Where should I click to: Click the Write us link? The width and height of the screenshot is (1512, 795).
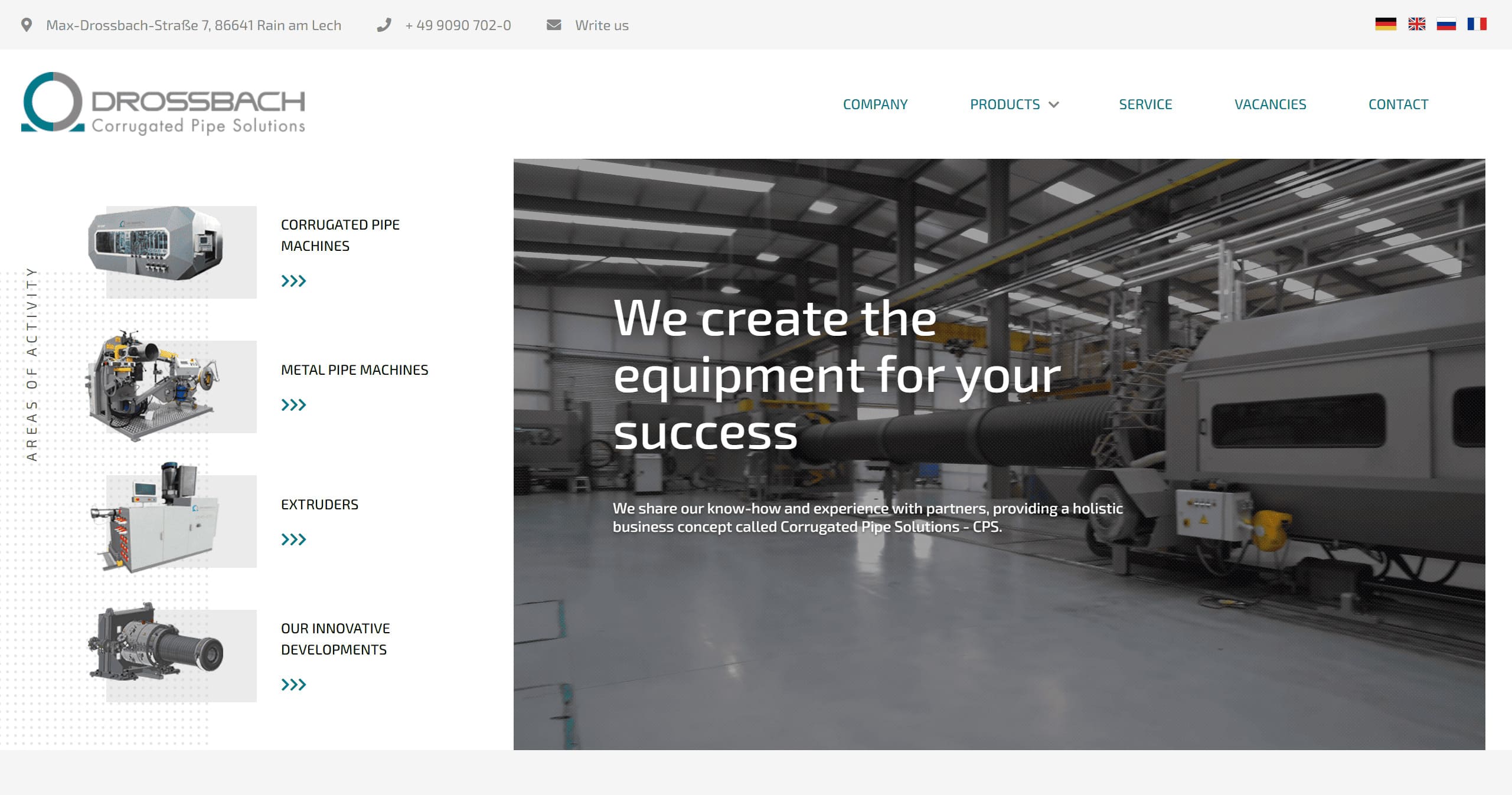click(602, 25)
